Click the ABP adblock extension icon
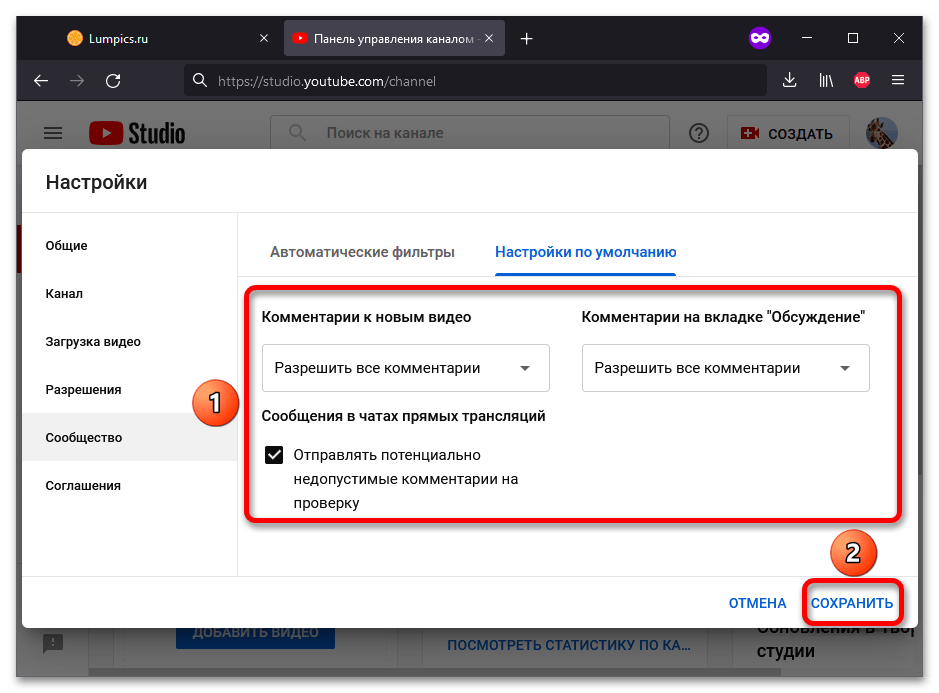Image resolution: width=939 pixels, height=693 pixels. (x=862, y=80)
